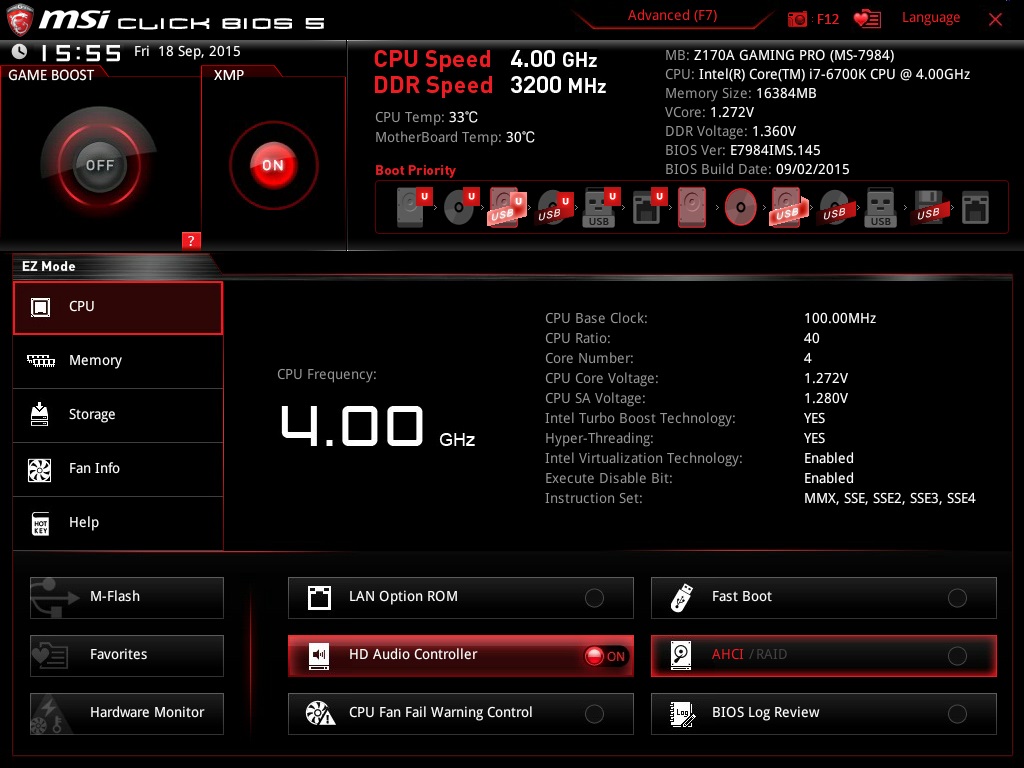Click the legacy USB hard disk boot icon
Viewport: 1024px width, 768px height.
point(788,207)
